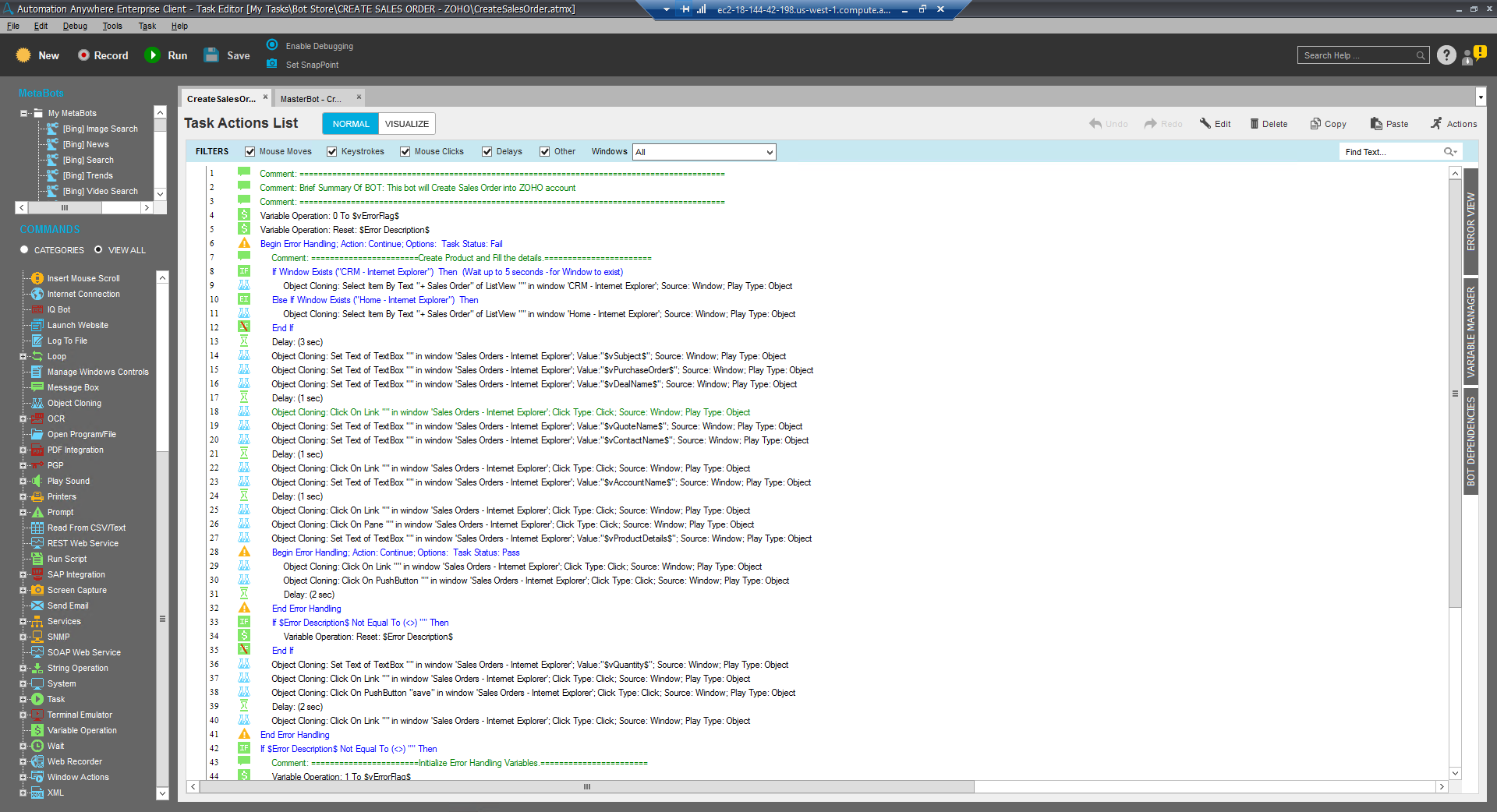Click the Paste clipboard icon
This screenshot has height=812, width=1497.
(1376, 124)
